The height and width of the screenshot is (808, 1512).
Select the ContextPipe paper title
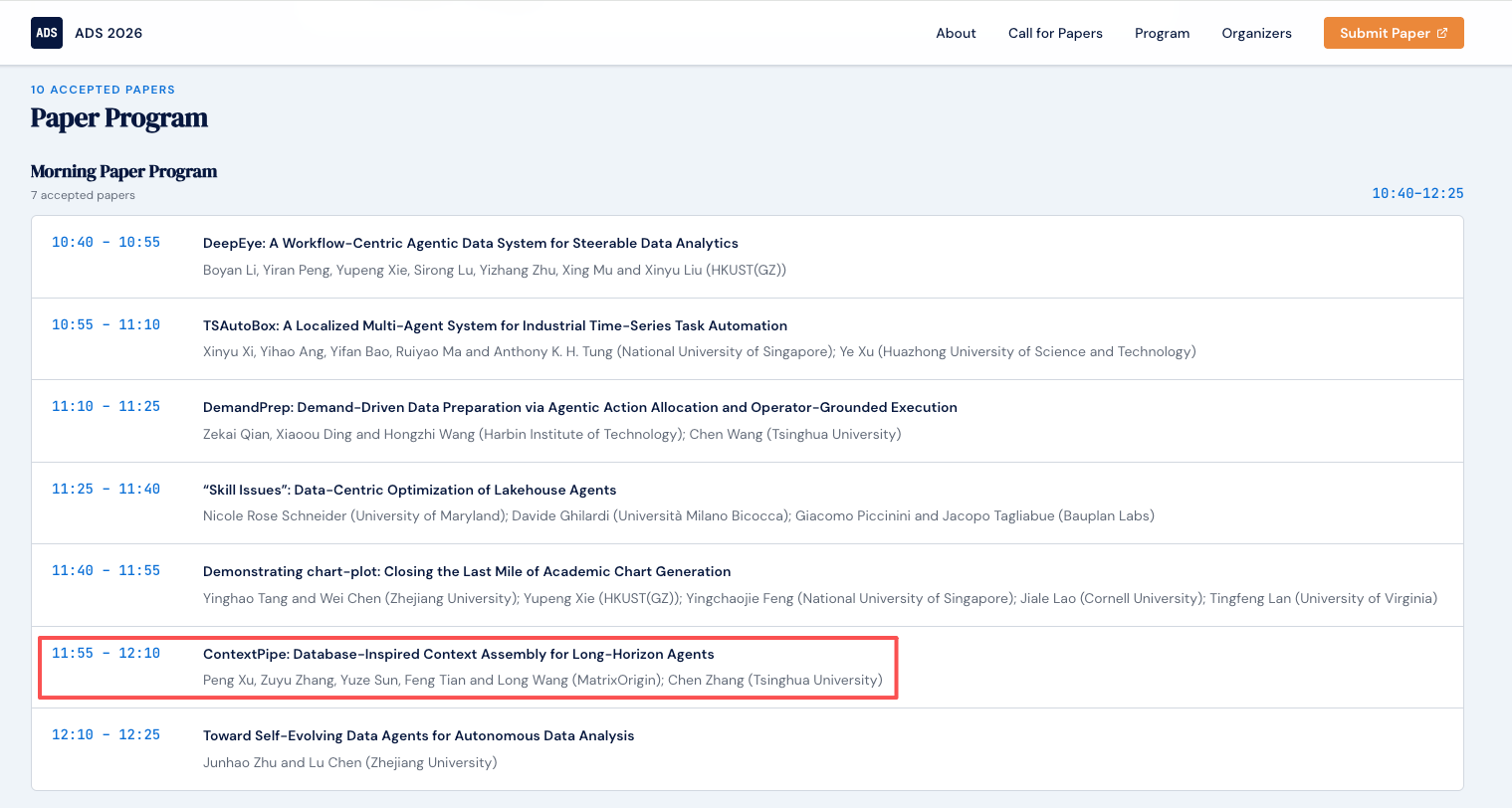coord(459,654)
